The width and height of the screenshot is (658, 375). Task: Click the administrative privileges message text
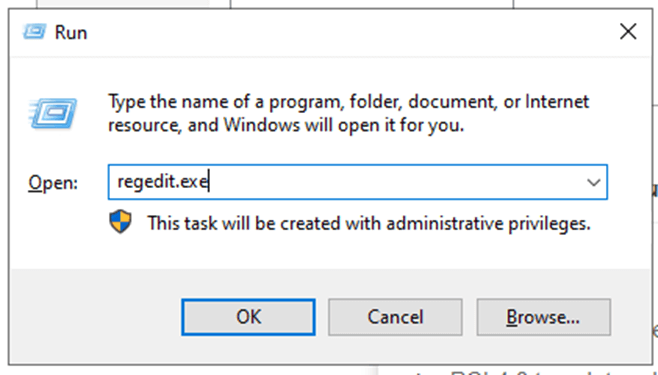click(x=369, y=223)
